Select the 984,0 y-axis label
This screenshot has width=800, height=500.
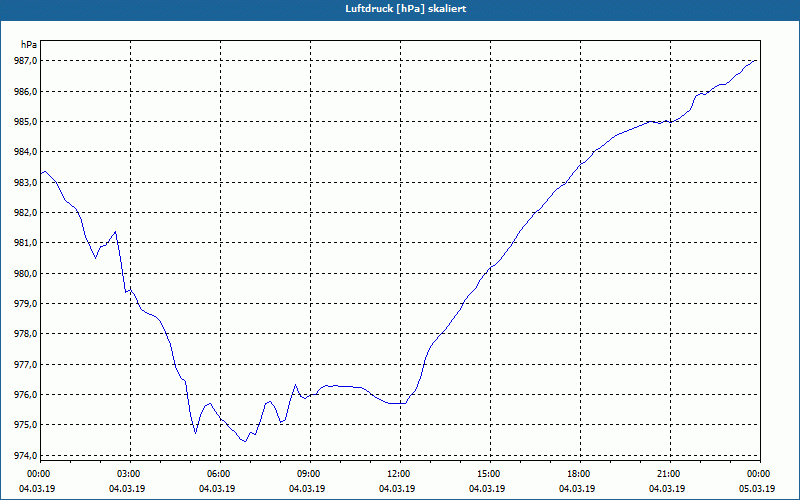pyautogui.click(x=26, y=152)
